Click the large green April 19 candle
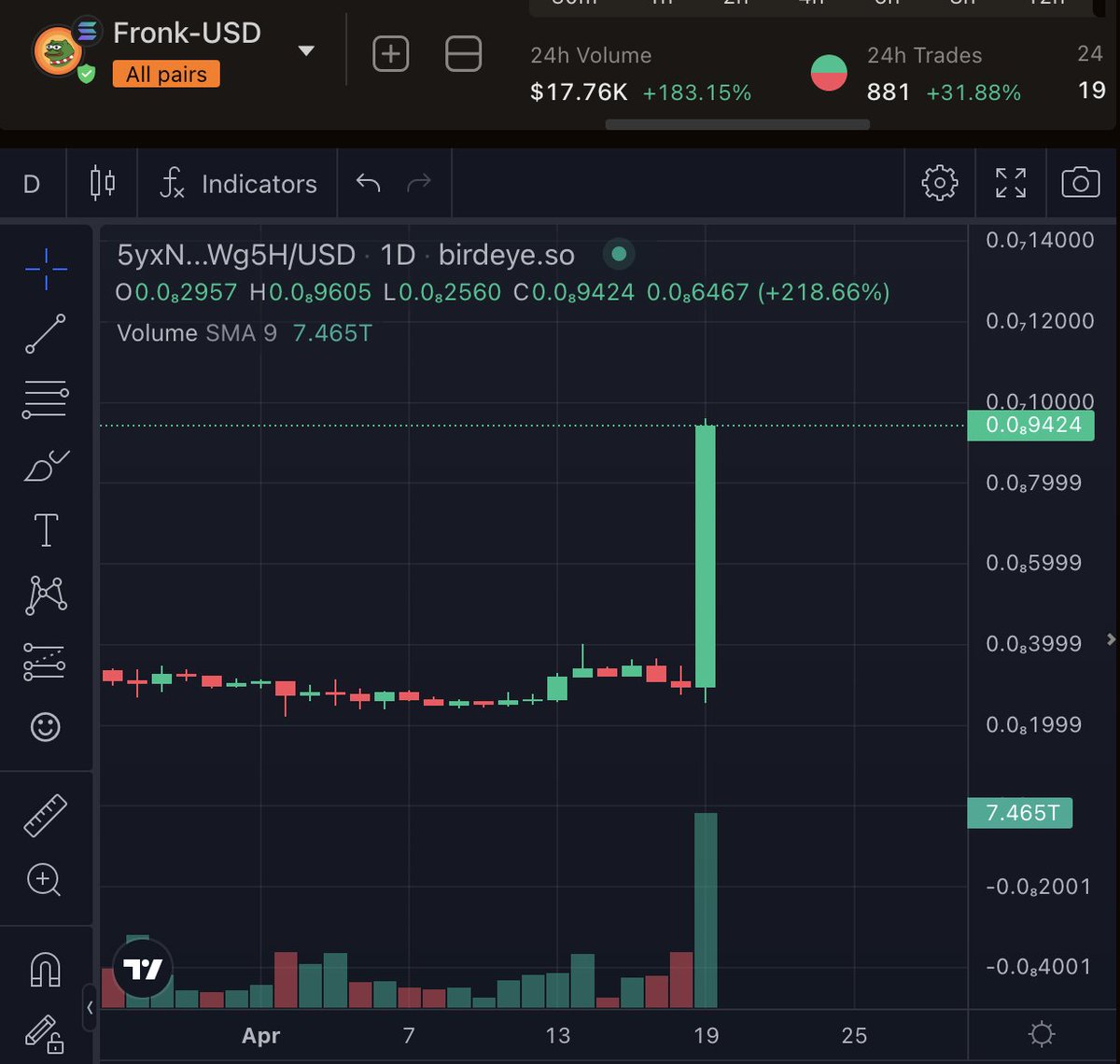This screenshot has width=1120, height=1064. [x=706, y=556]
